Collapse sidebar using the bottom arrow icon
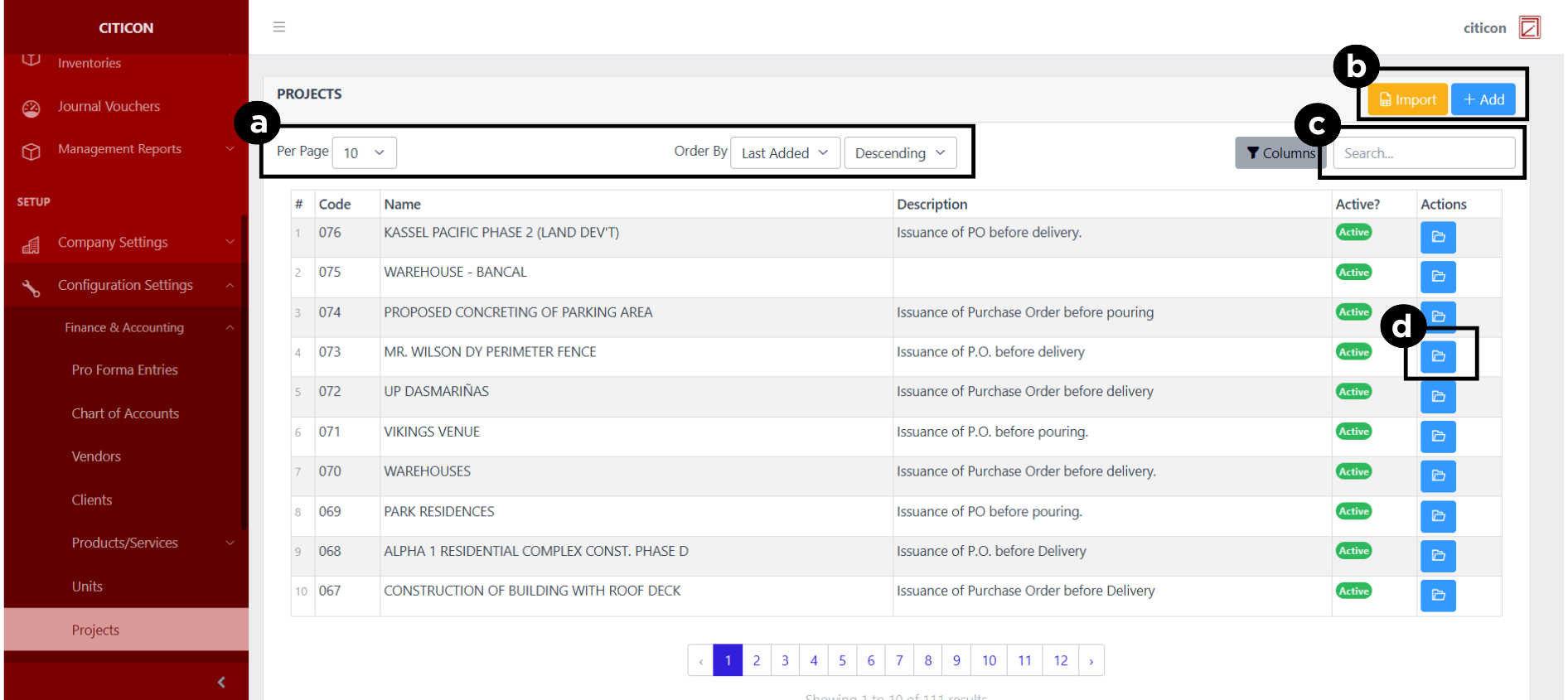Screen dimensions: 1568x700 click(221, 682)
